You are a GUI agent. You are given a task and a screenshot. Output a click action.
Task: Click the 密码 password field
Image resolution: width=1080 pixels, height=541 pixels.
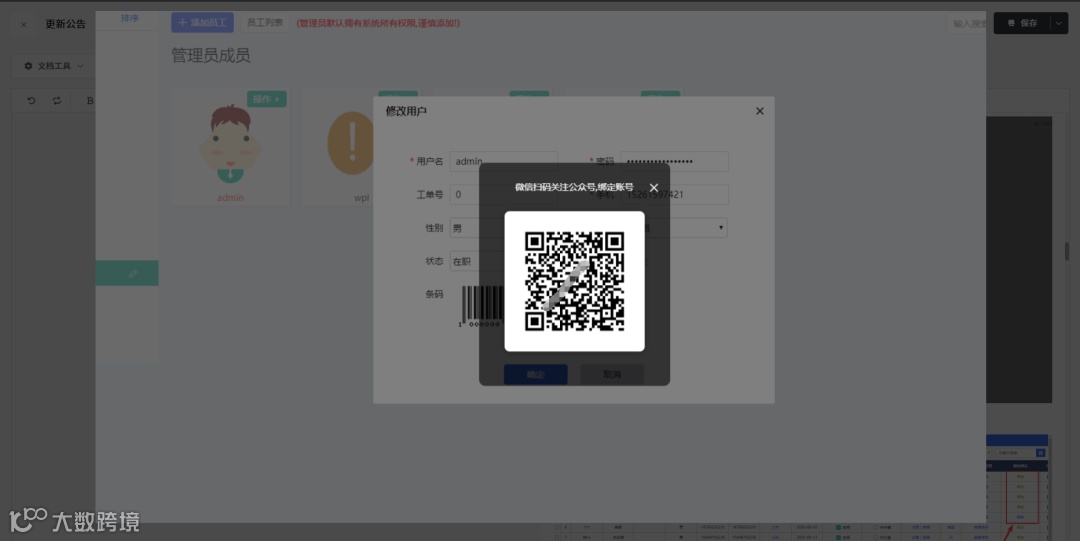[x=674, y=161]
